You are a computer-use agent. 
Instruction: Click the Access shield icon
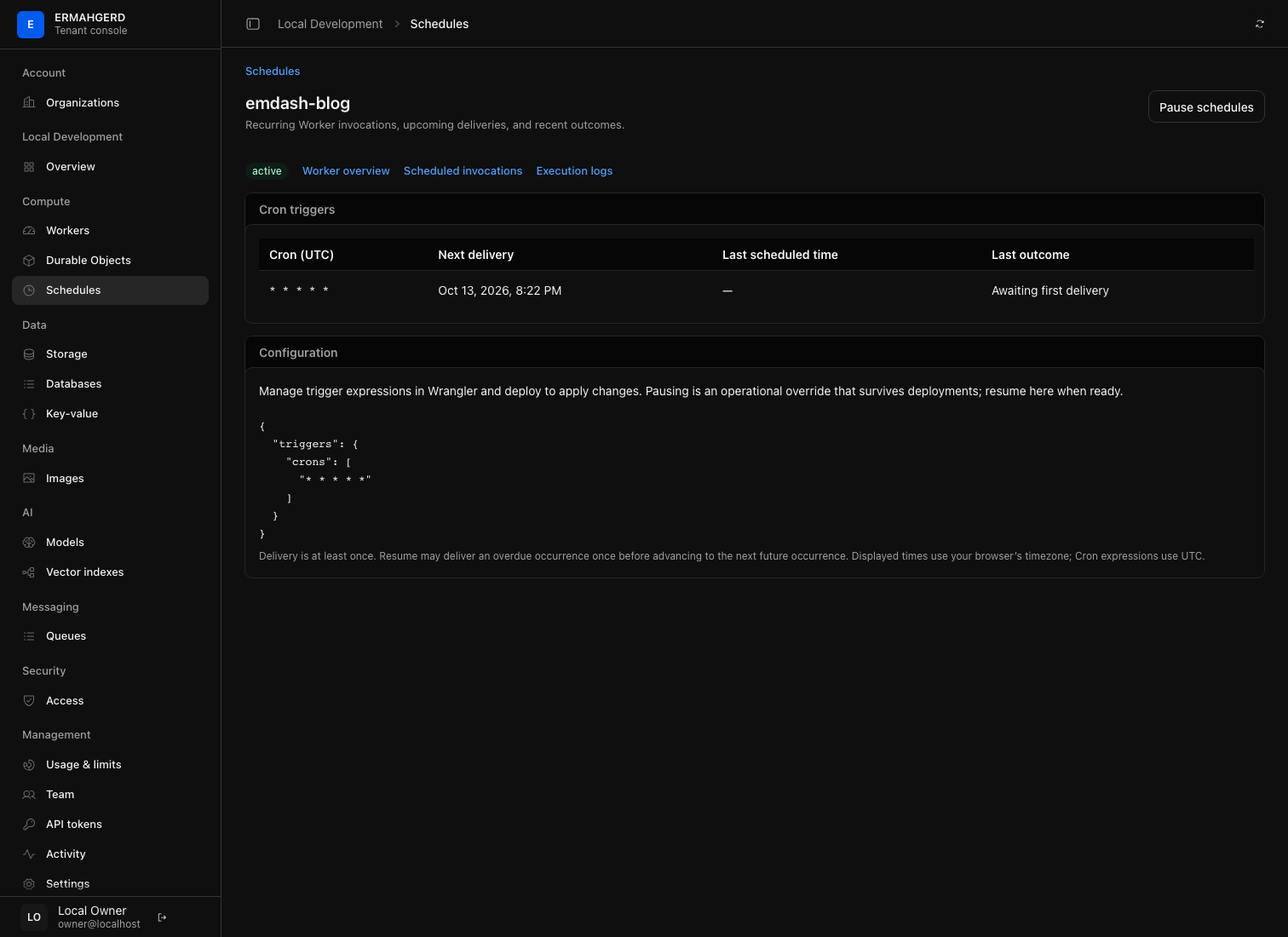(29, 701)
